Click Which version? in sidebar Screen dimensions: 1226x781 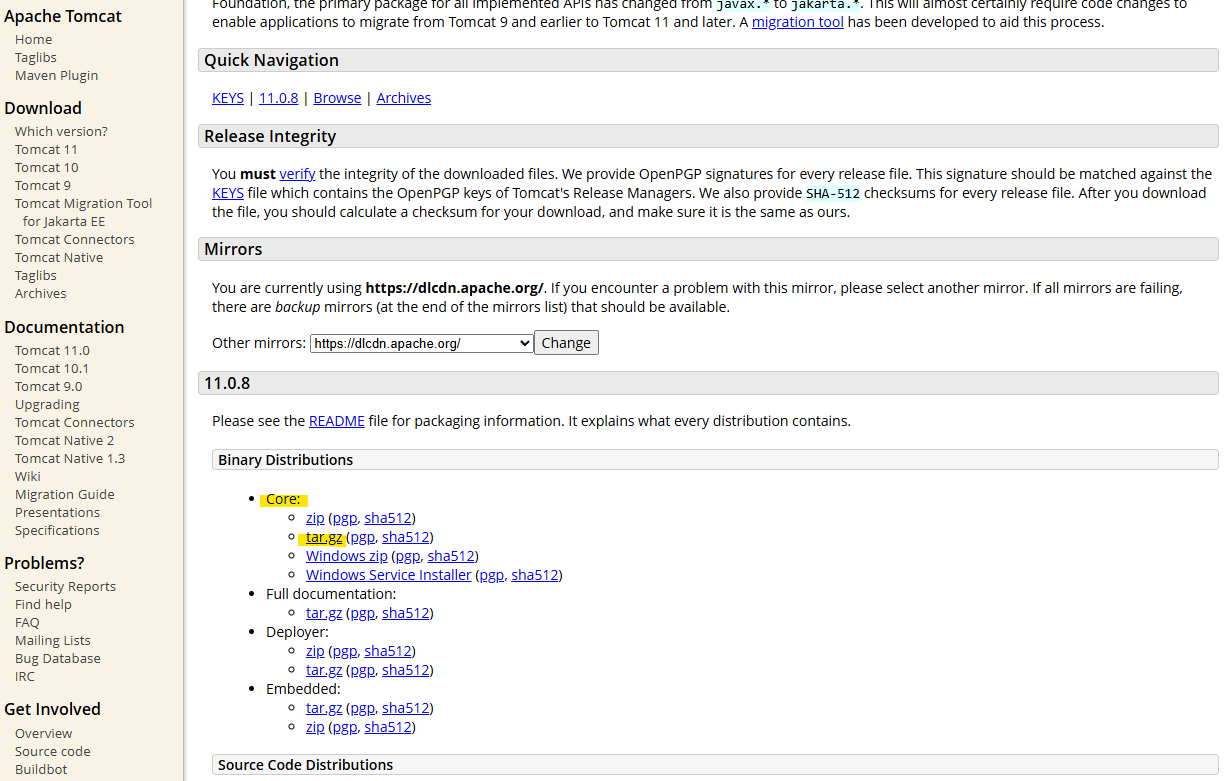61,131
